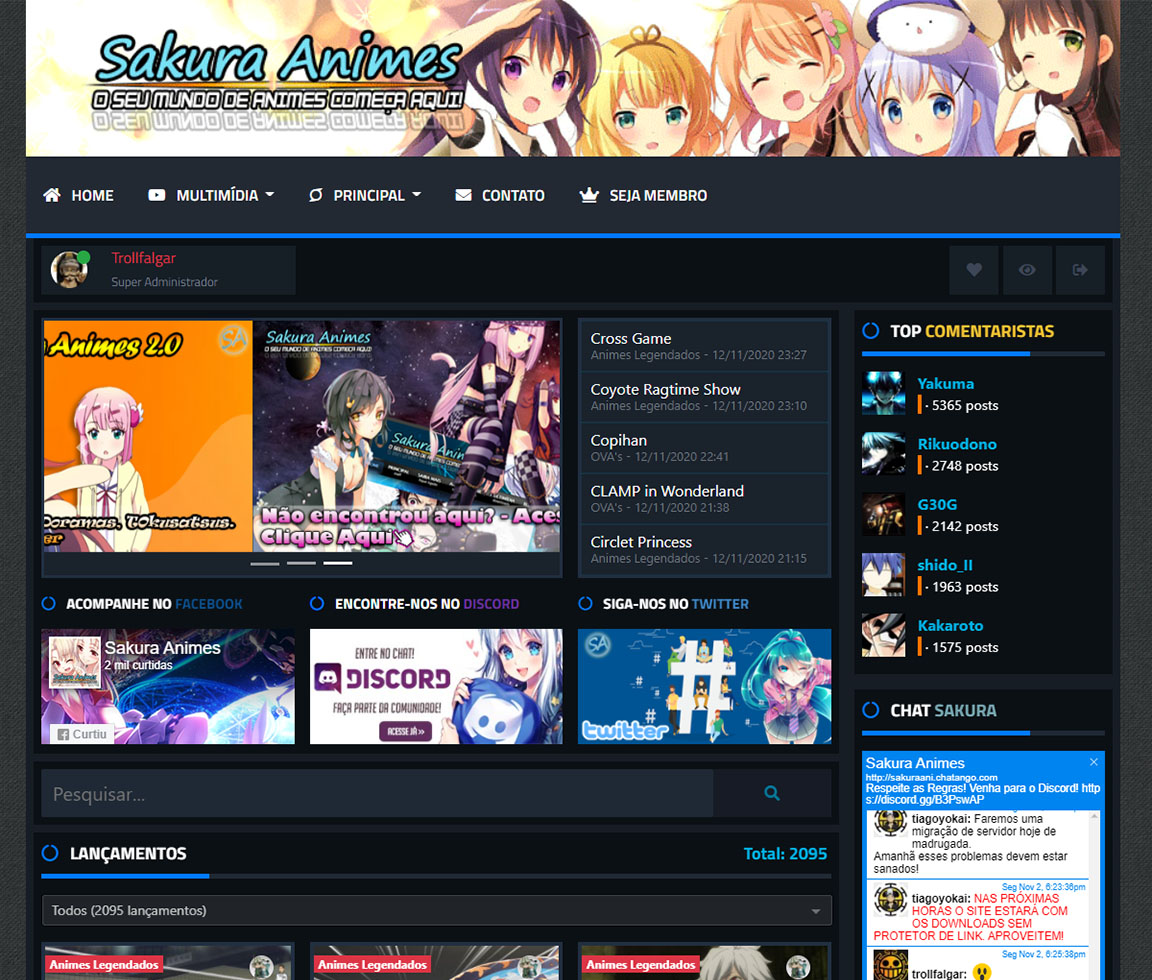Image resolution: width=1152 pixels, height=980 pixels.
Task: Open shido_II's avatar in top commenters
Action: (883, 574)
